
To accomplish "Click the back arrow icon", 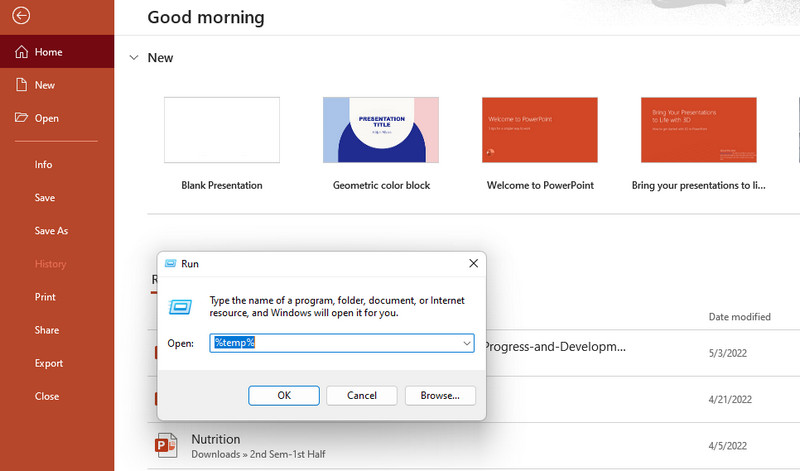I will click(22, 16).
